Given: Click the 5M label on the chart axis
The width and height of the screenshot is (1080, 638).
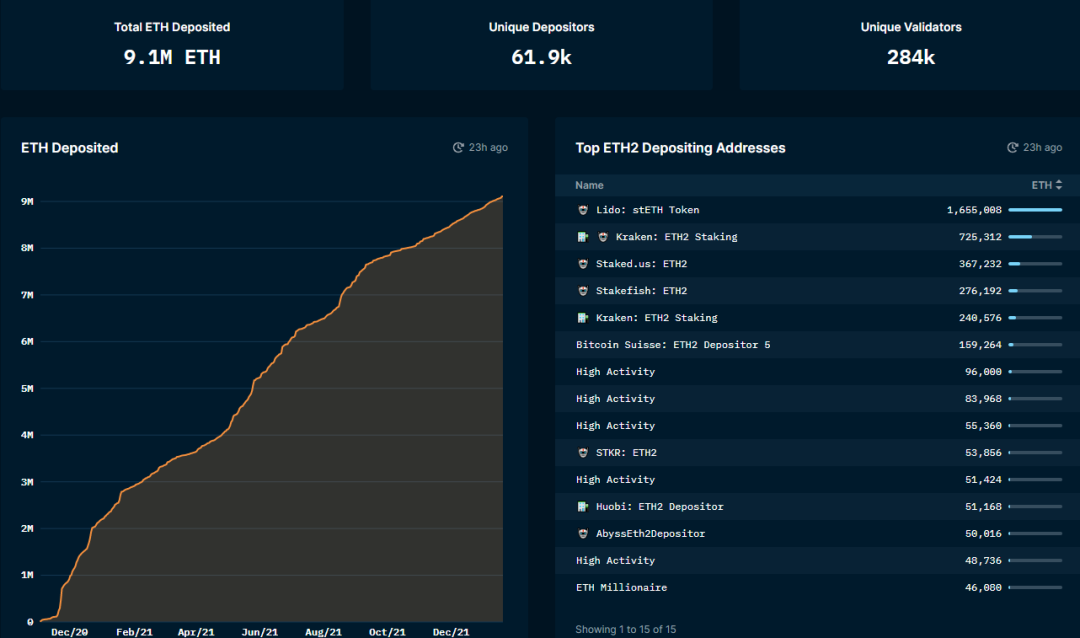Looking at the screenshot, I should click(27, 389).
